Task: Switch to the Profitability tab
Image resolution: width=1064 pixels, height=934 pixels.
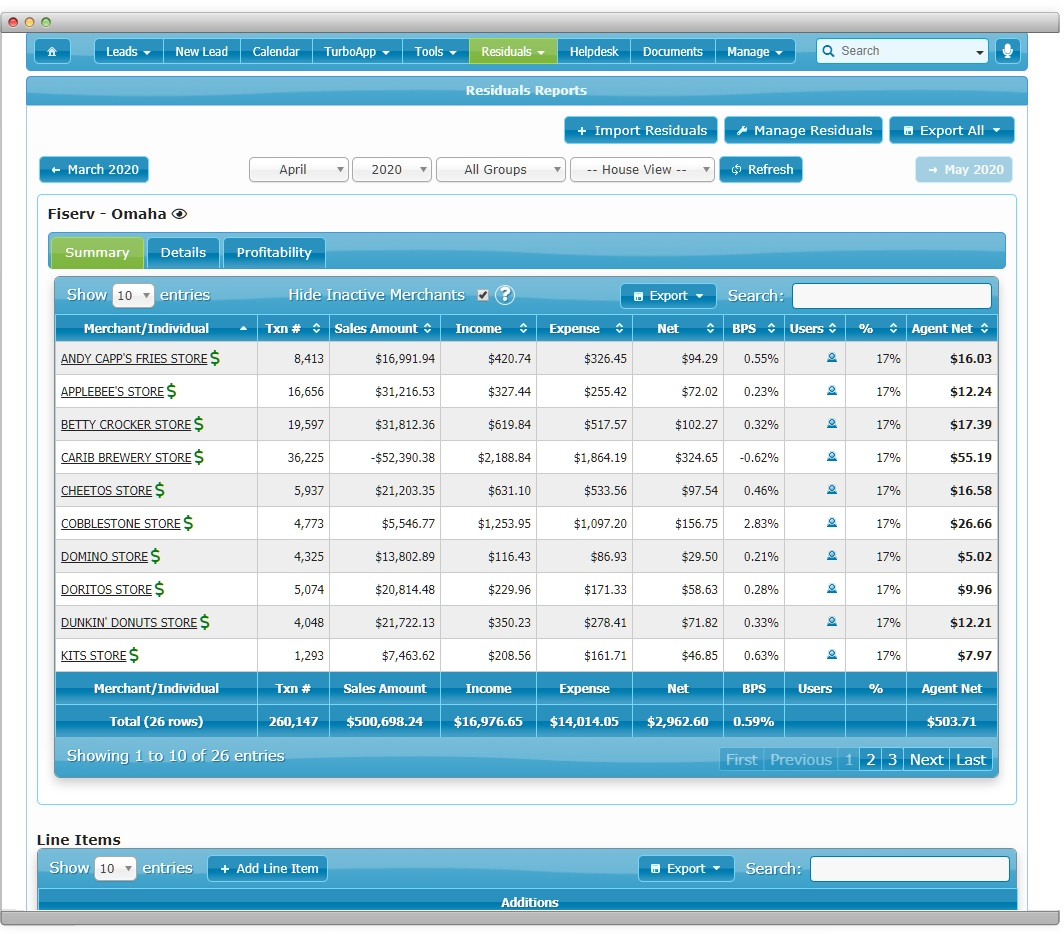Action: pos(273,252)
